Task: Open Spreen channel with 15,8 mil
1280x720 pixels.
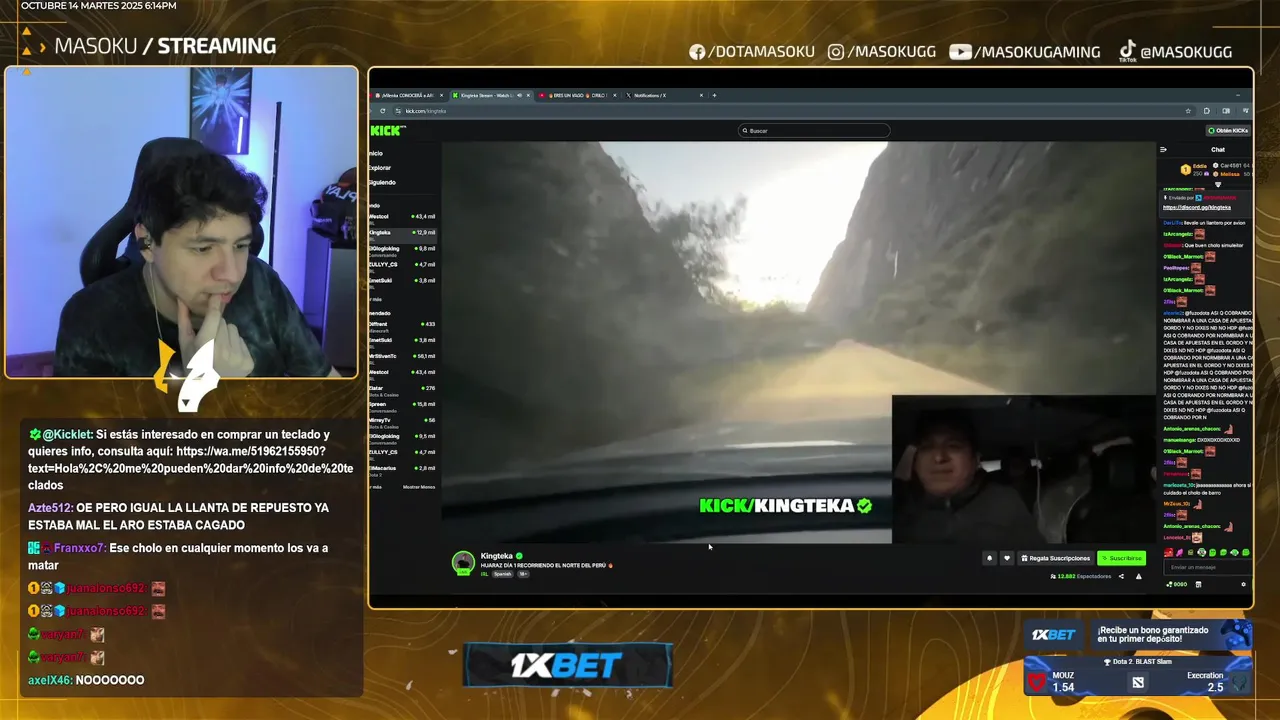Action: pyautogui.click(x=403, y=405)
